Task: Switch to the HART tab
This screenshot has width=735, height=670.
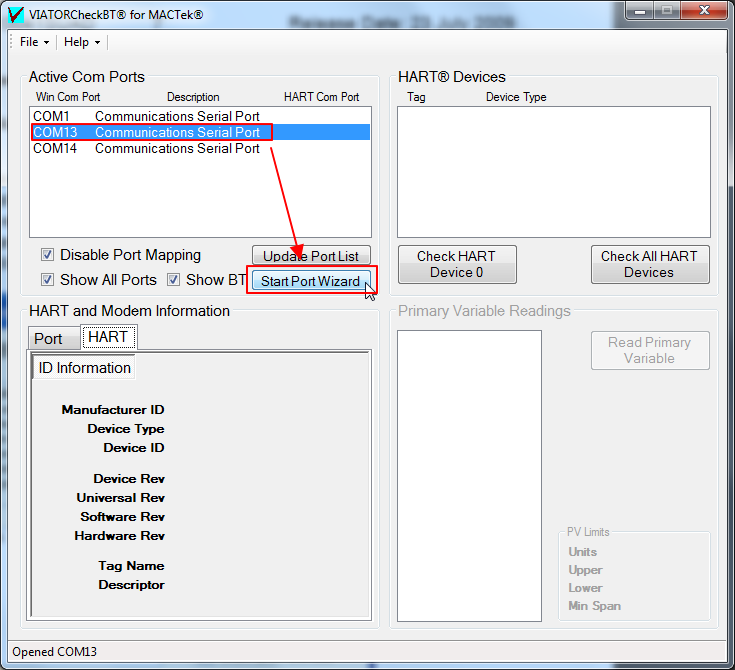Action: [x=109, y=337]
